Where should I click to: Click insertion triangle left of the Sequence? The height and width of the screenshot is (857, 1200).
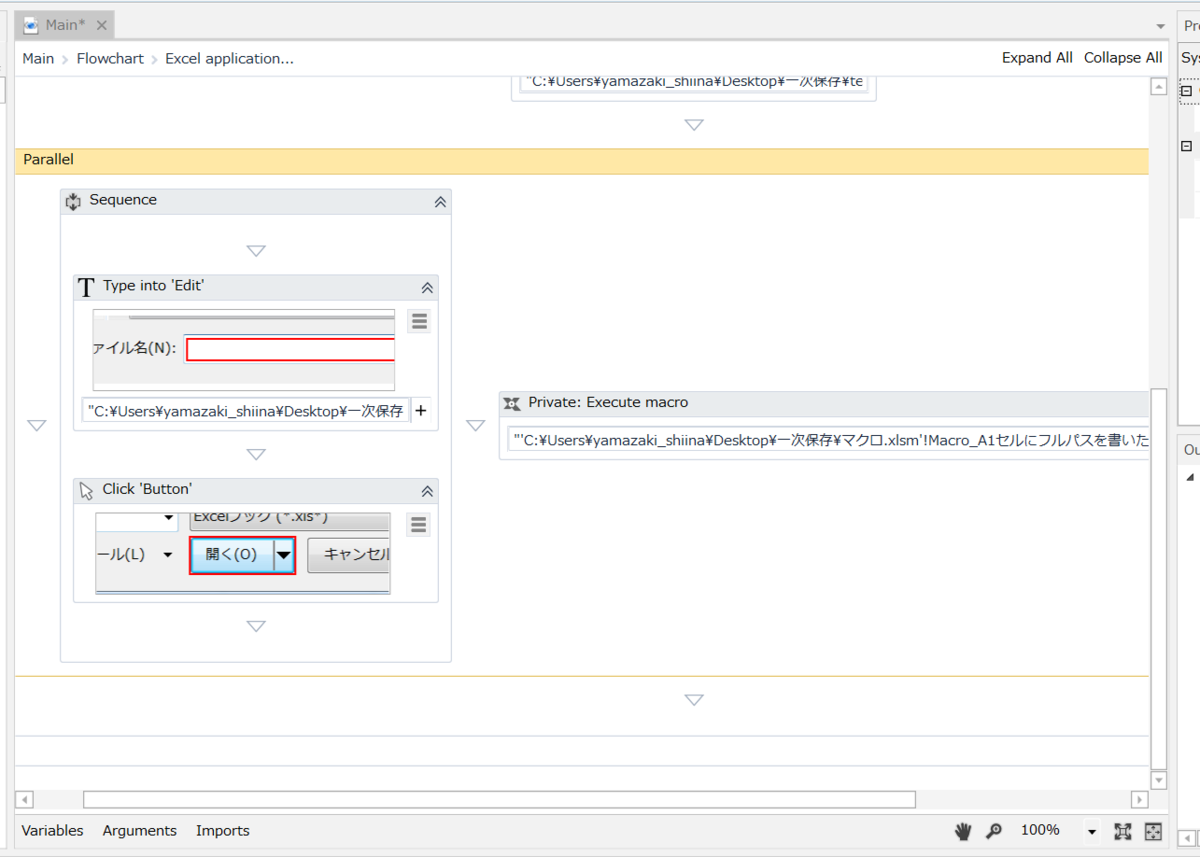pos(37,425)
